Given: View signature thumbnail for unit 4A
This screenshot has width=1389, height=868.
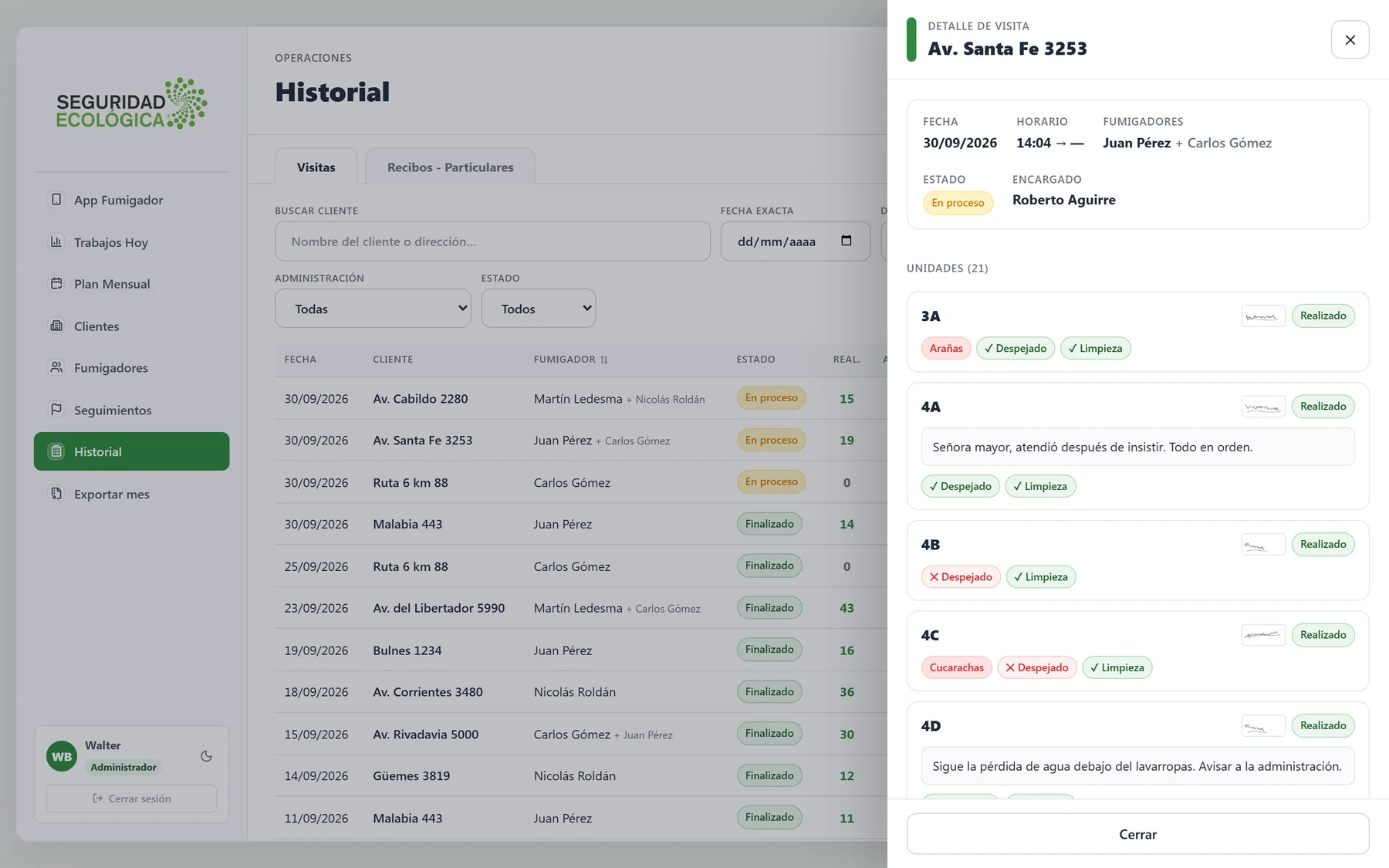Looking at the screenshot, I should tap(1263, 407).
